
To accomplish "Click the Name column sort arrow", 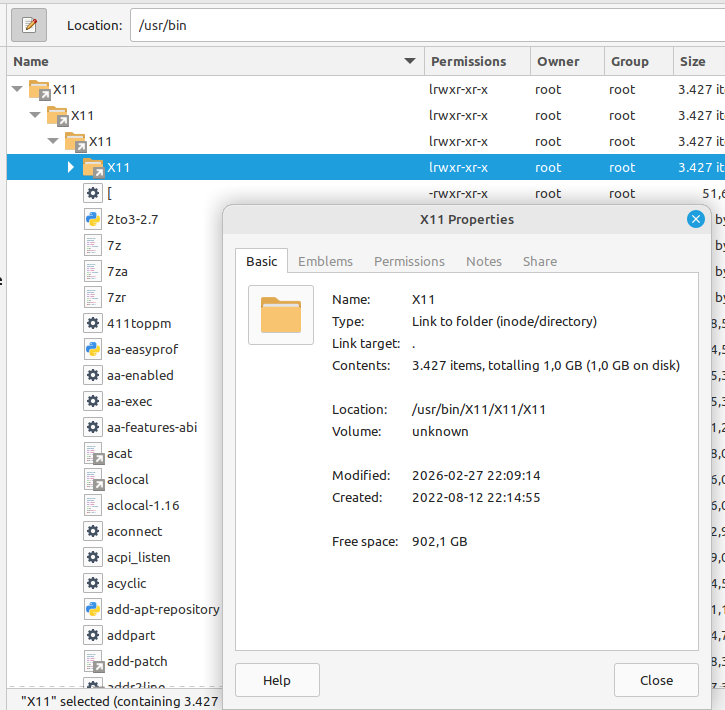I will point(409,62).
